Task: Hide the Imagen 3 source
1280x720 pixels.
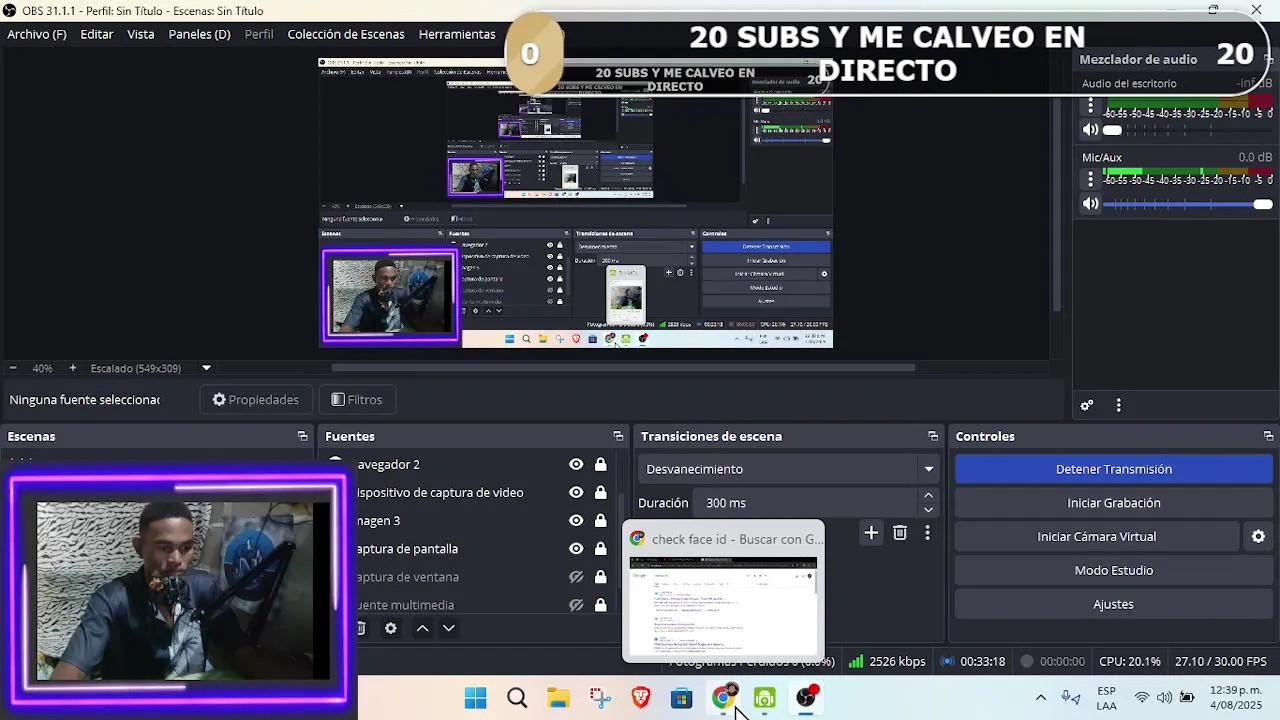Action: [x=576, y=520]
